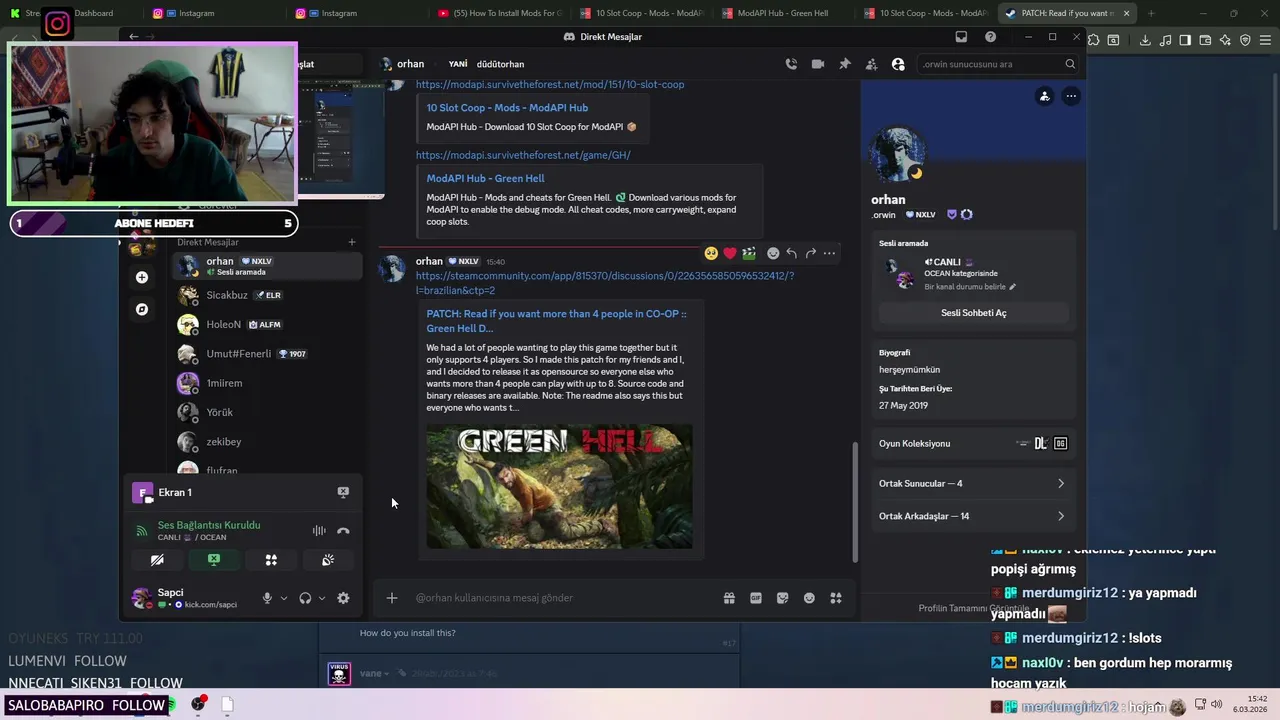
Task: Open the add reaction emoji picker
Action: pyautogui.click(x=773, y=253)
